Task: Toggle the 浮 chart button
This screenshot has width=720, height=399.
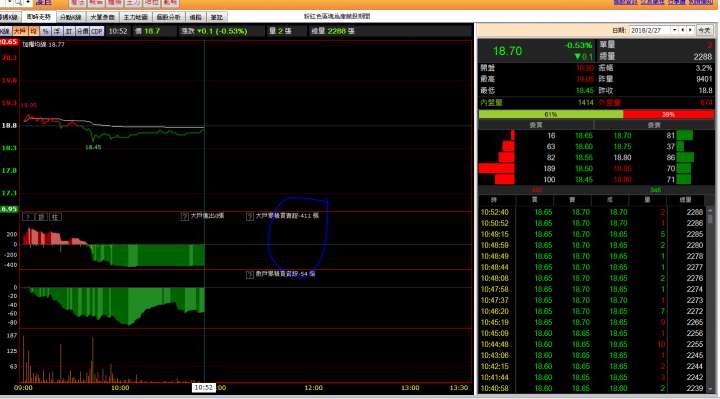Action: pos(57,31)
